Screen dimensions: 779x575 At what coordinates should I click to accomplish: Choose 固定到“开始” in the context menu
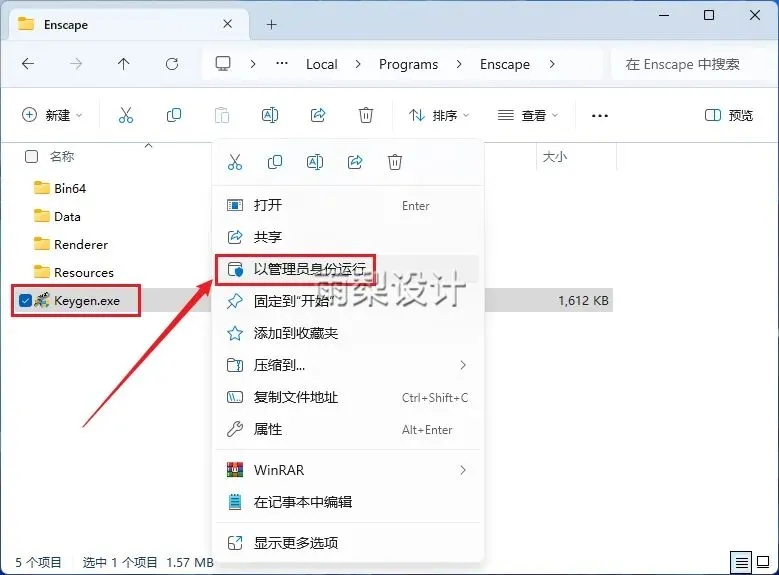347,301
